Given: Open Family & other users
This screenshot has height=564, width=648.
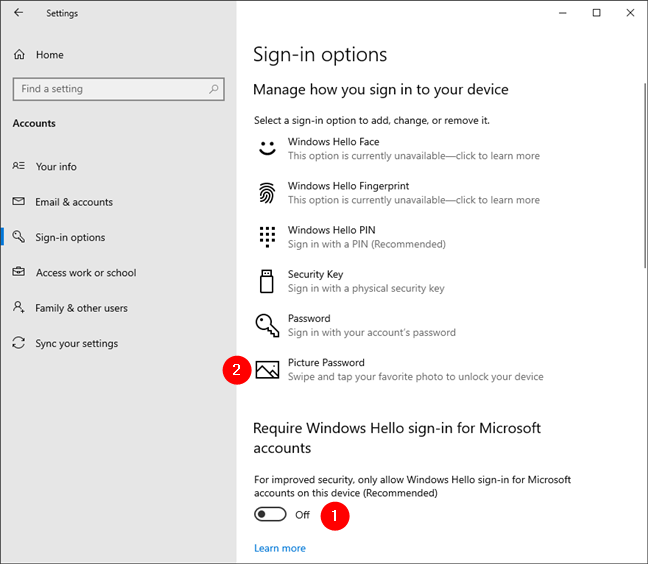Looking at the screenshot, I should (x=81, y=308).
